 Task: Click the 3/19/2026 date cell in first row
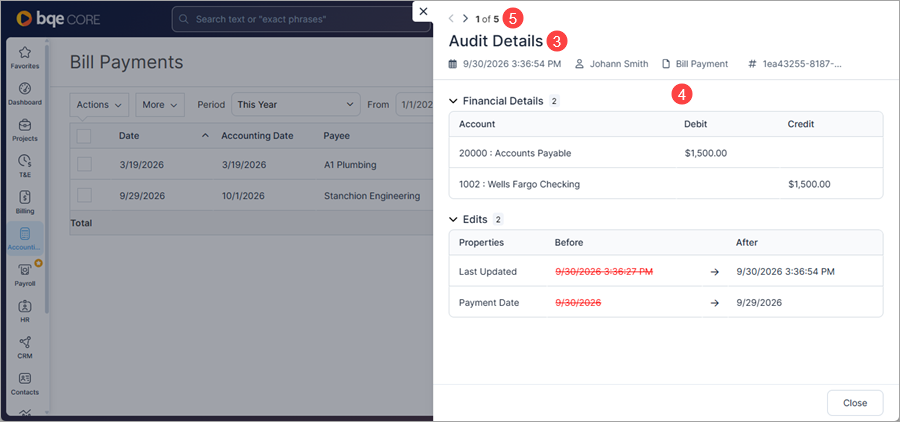[x=141, y=165]
